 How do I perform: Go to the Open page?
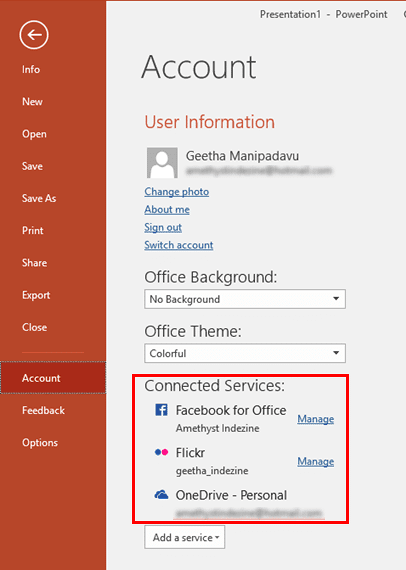point(34,134)
